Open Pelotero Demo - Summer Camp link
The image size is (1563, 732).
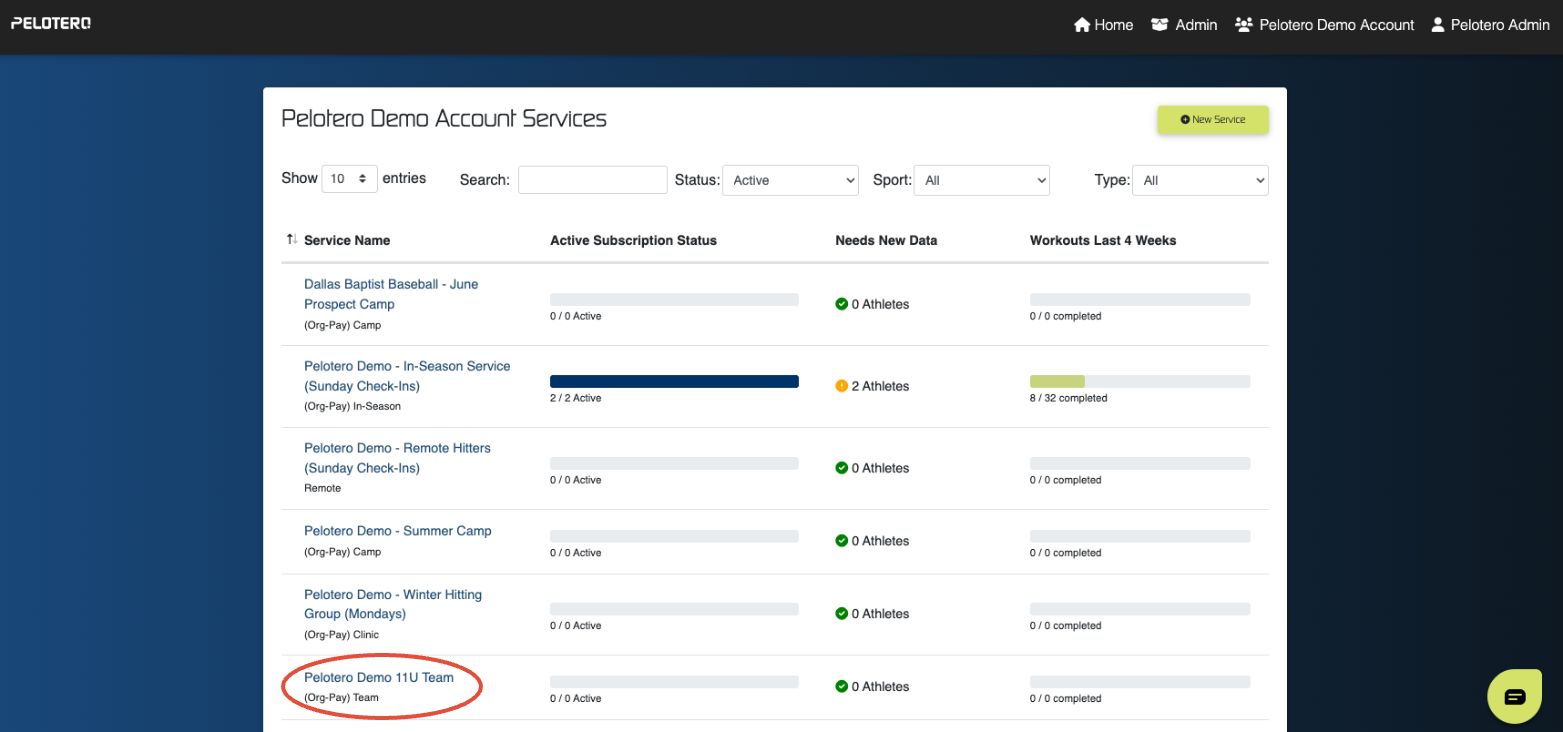click(398, 531)
